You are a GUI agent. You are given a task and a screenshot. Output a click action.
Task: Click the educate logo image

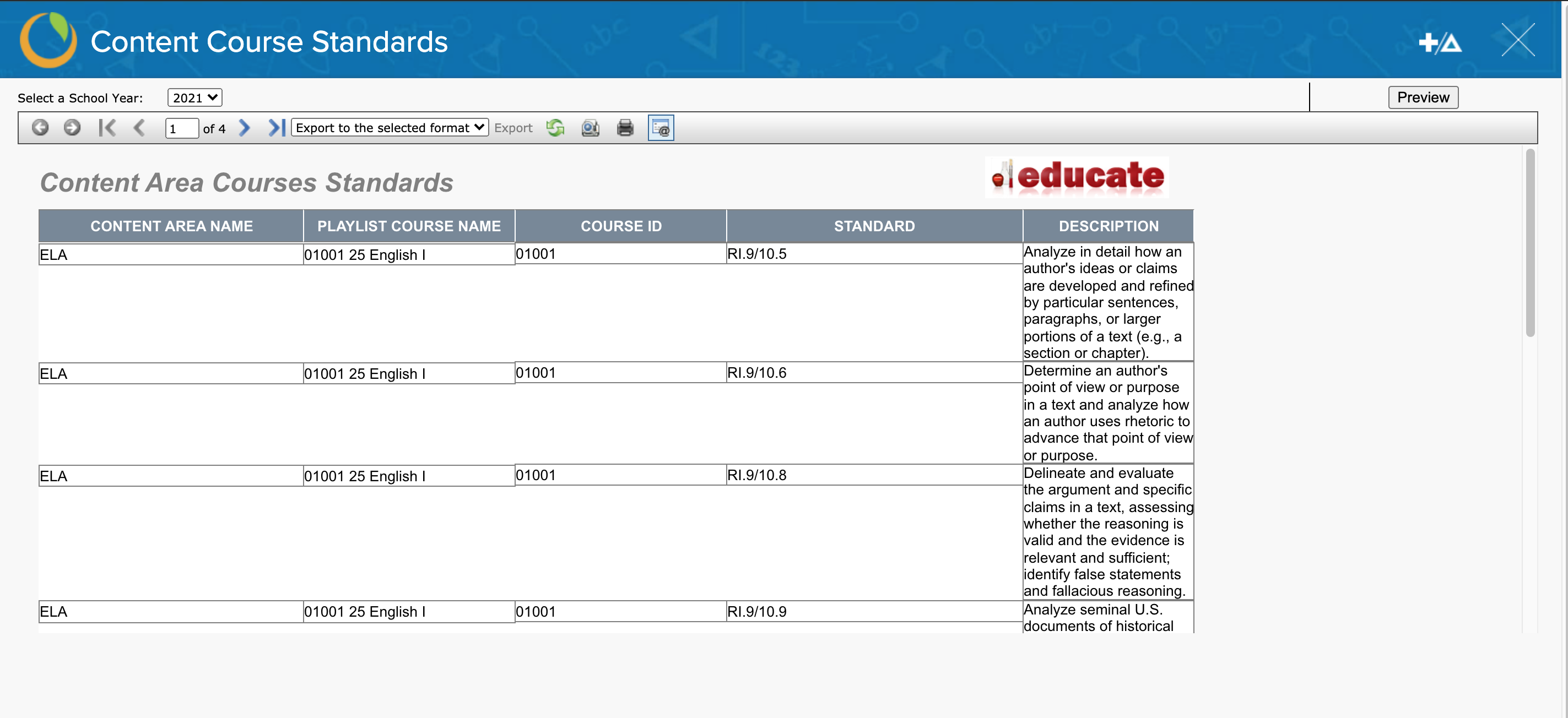click(x=1076, y=176)
